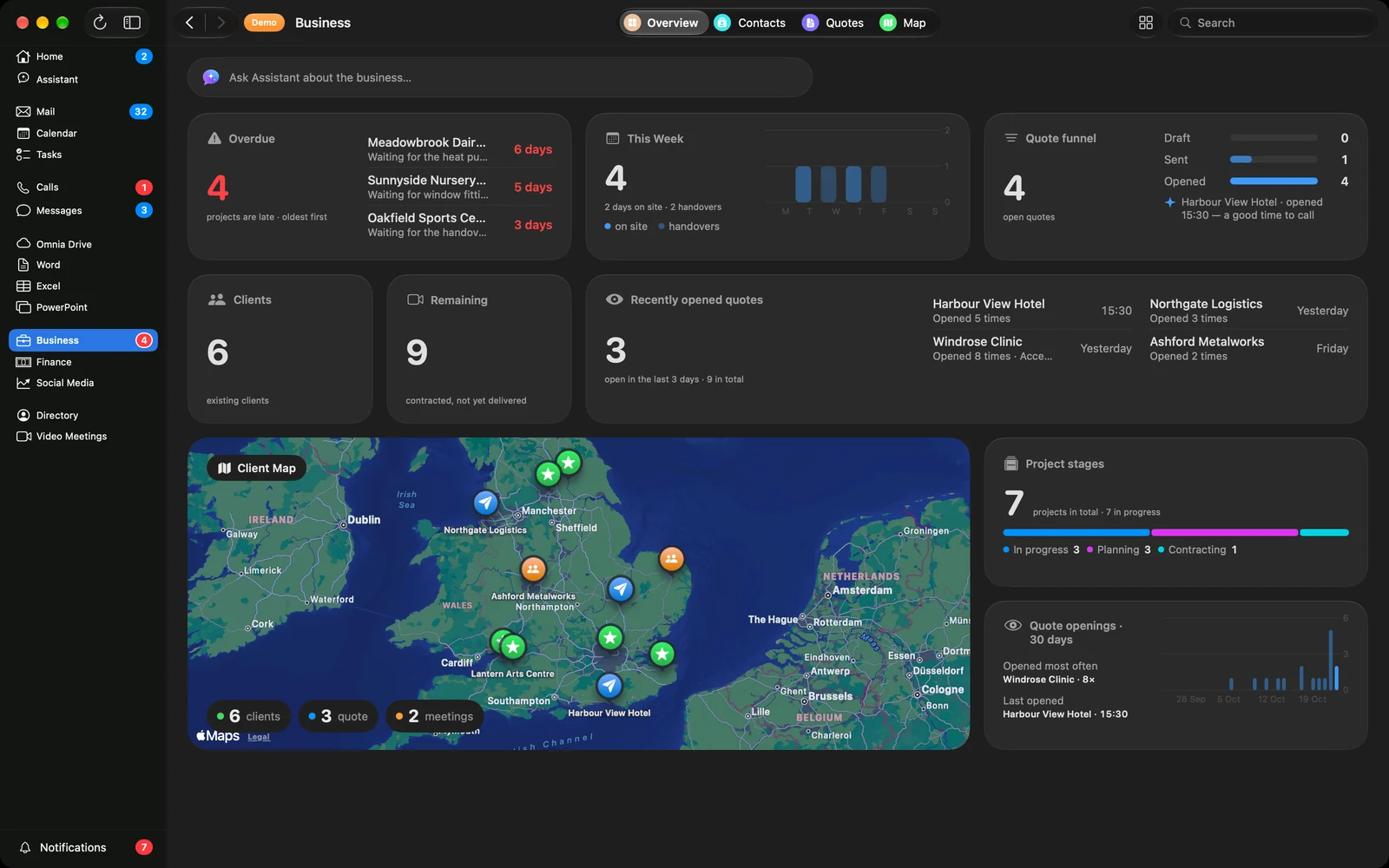
Task: Open the grid layout icon near Search
Action: [x=1146, y=23]
